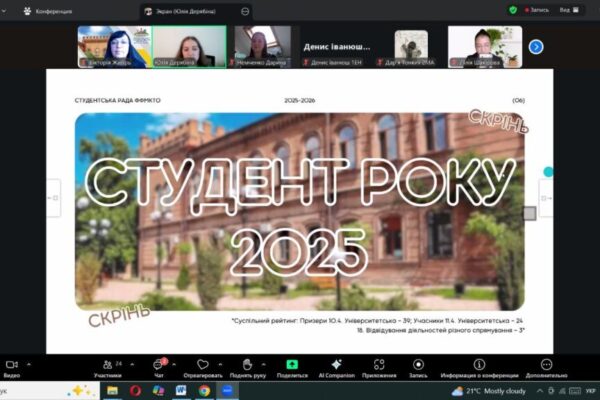
Task: Open Zoom Apps (Приложения)
Action: pos(379,367)
